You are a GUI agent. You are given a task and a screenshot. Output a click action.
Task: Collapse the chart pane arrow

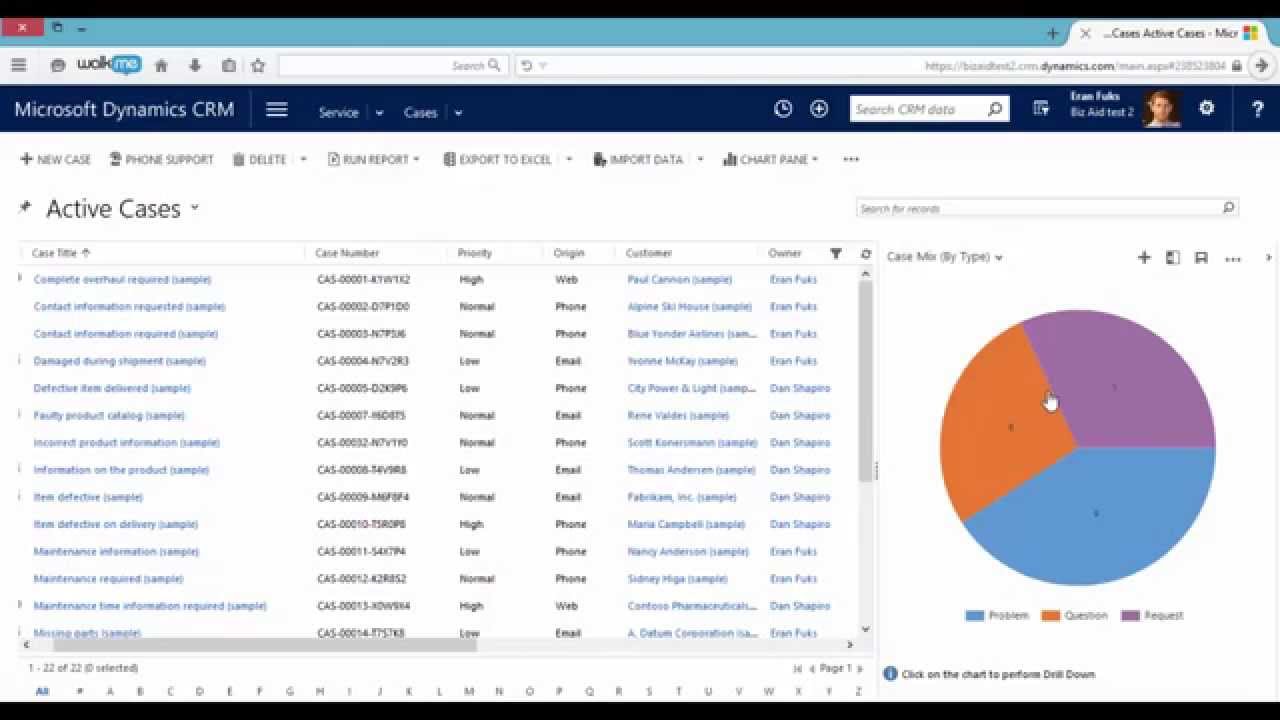[x=1269, y=257]
